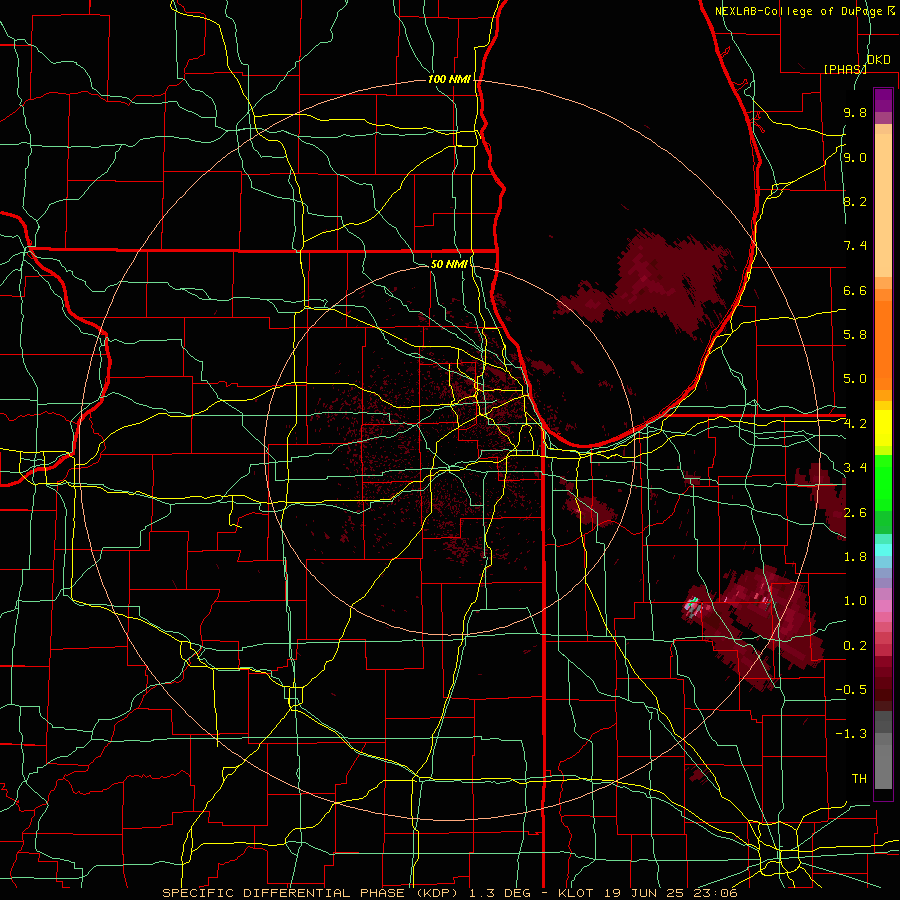Click the 6.6 scale value

point(855,291)
